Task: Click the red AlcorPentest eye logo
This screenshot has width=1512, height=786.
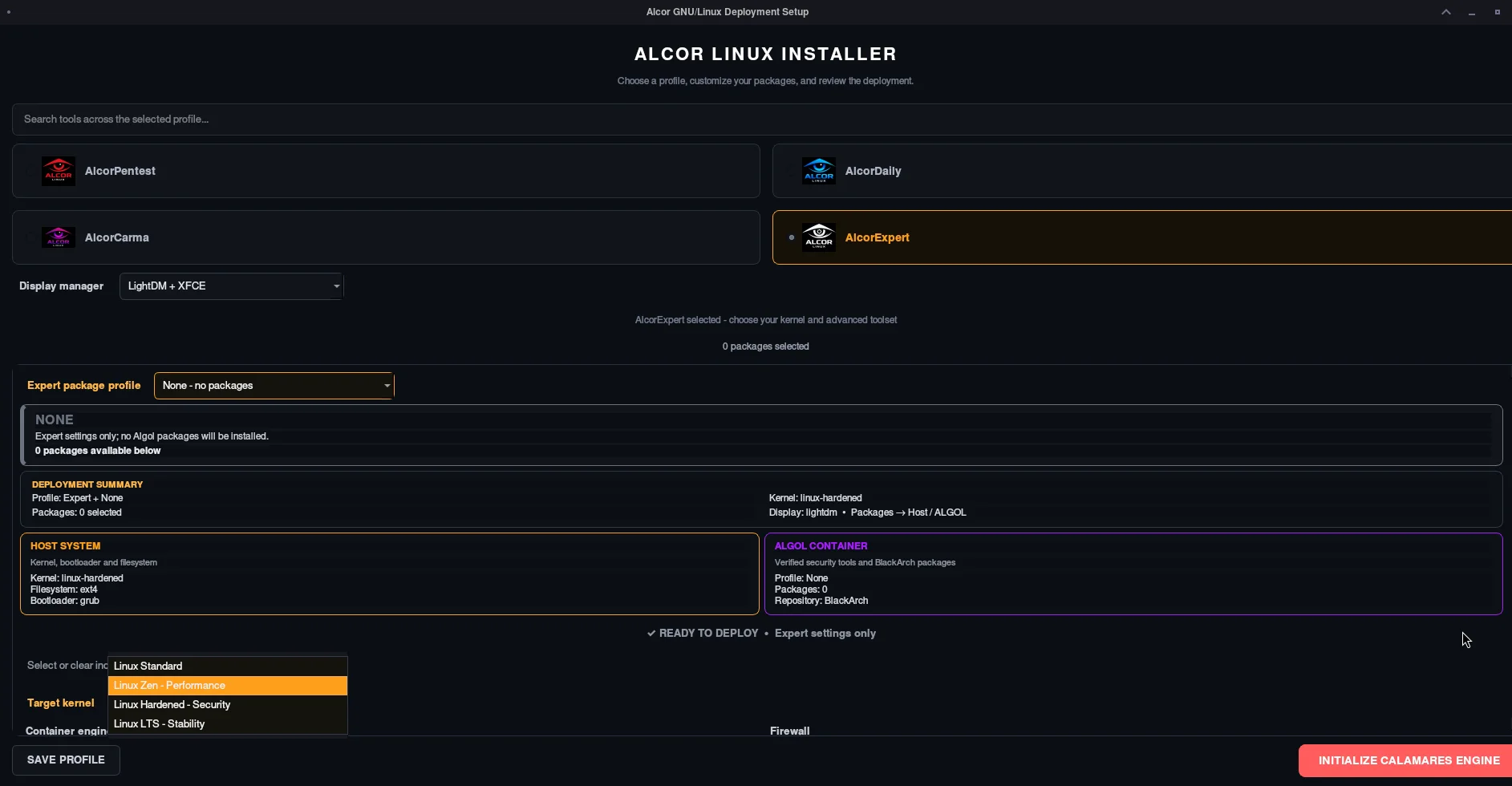Action: [x=59, y=171]
